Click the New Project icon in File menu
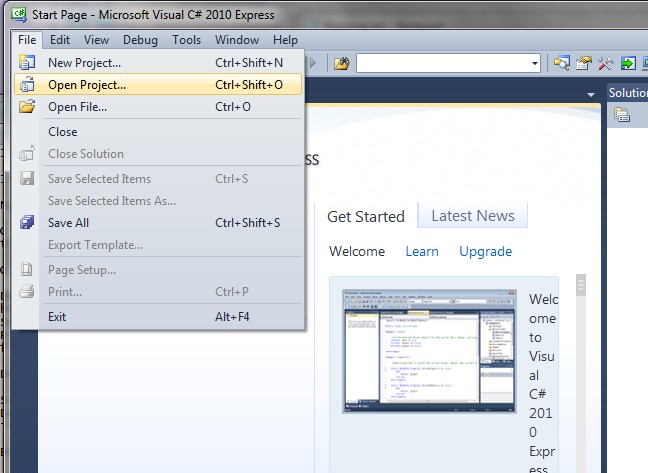Screen dimensions: 648x473 pos(27,62)
